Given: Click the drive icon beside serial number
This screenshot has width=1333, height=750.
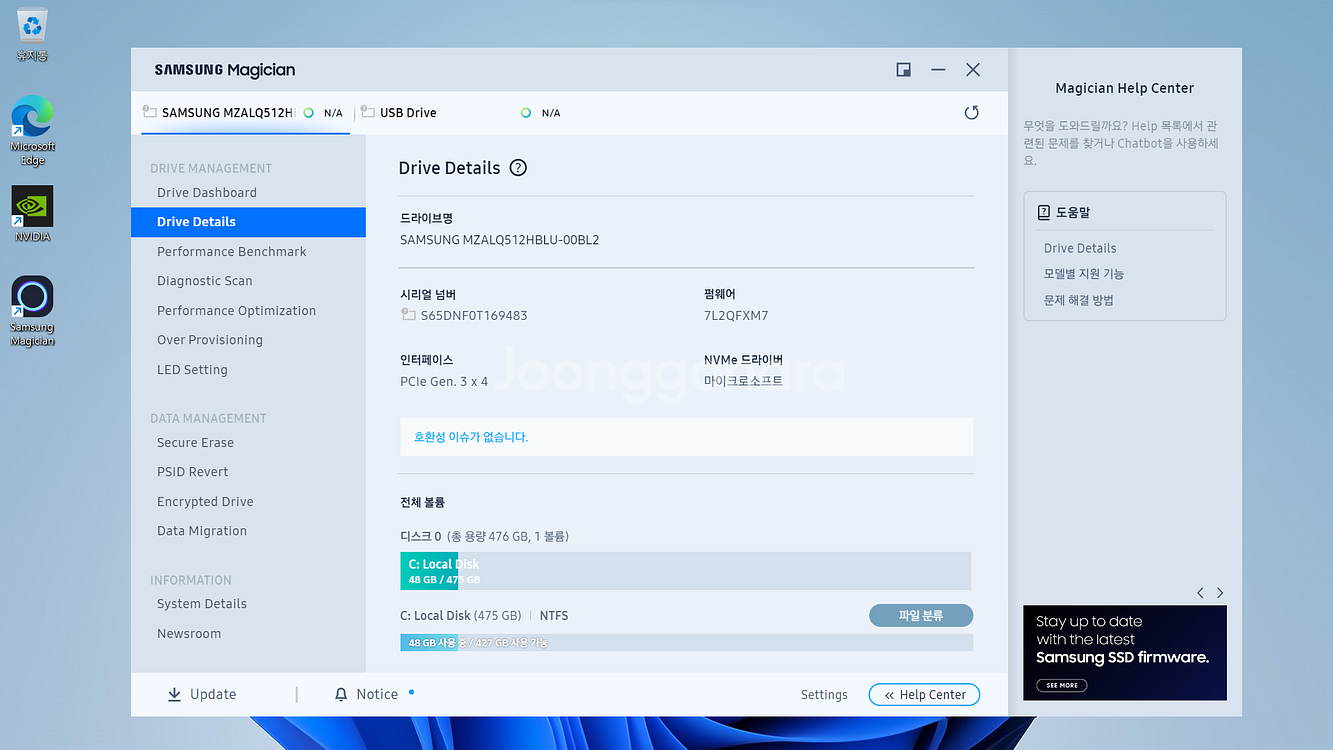Looking at the screenshot, I should pos(408,315).
